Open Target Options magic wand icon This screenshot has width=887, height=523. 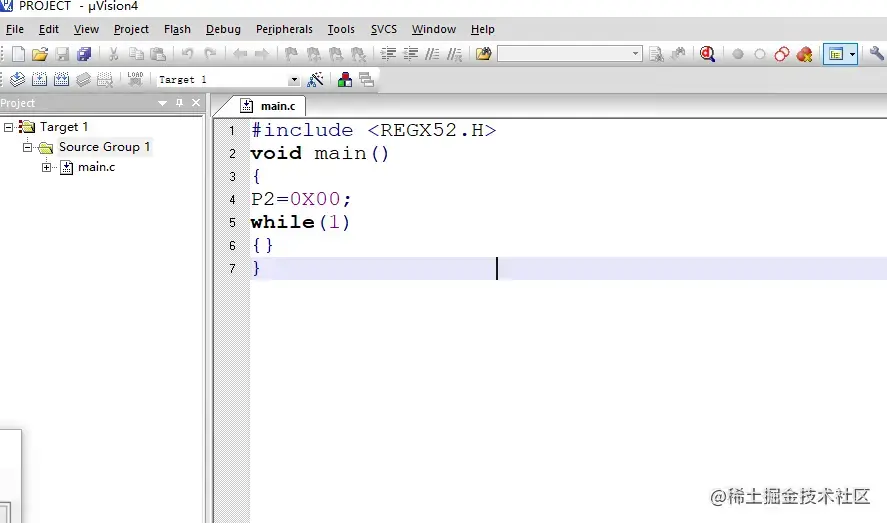tap(315, 79)
